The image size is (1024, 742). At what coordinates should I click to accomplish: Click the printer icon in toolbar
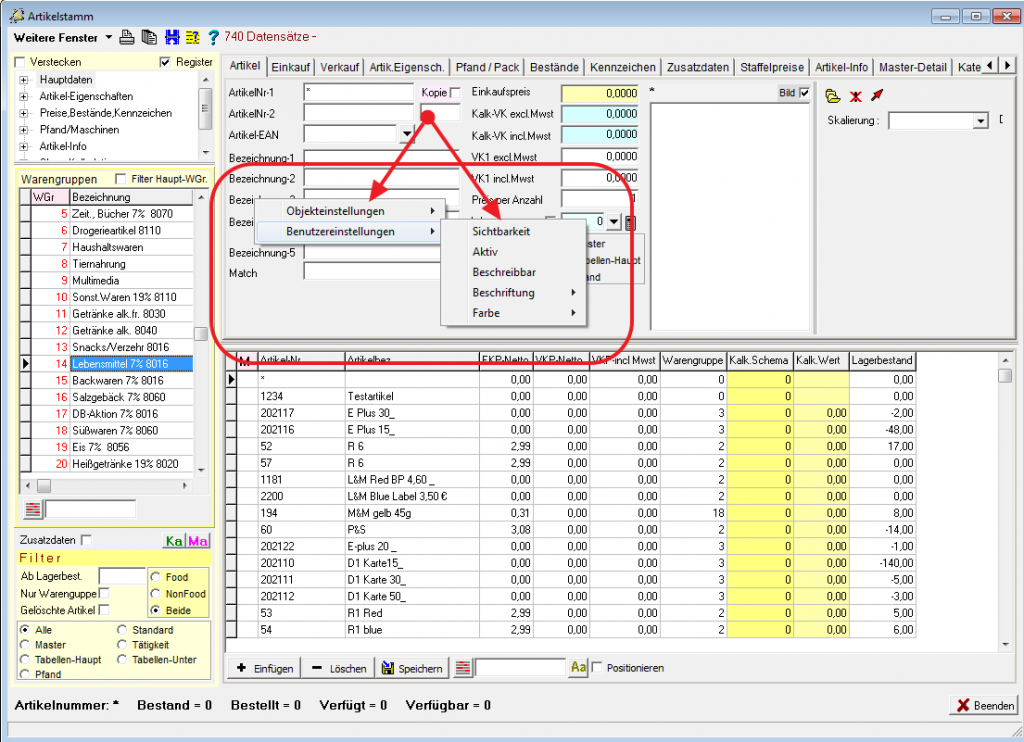pos(127,37)
